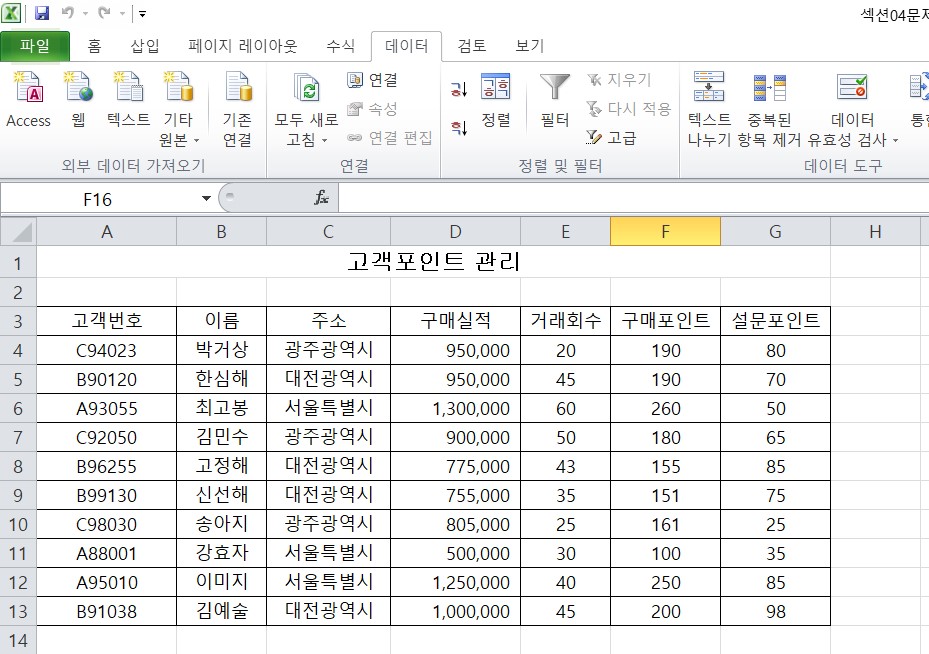This screenshot has width=929, height=654.
Task: Select column F header
Action: click(665, 232)
